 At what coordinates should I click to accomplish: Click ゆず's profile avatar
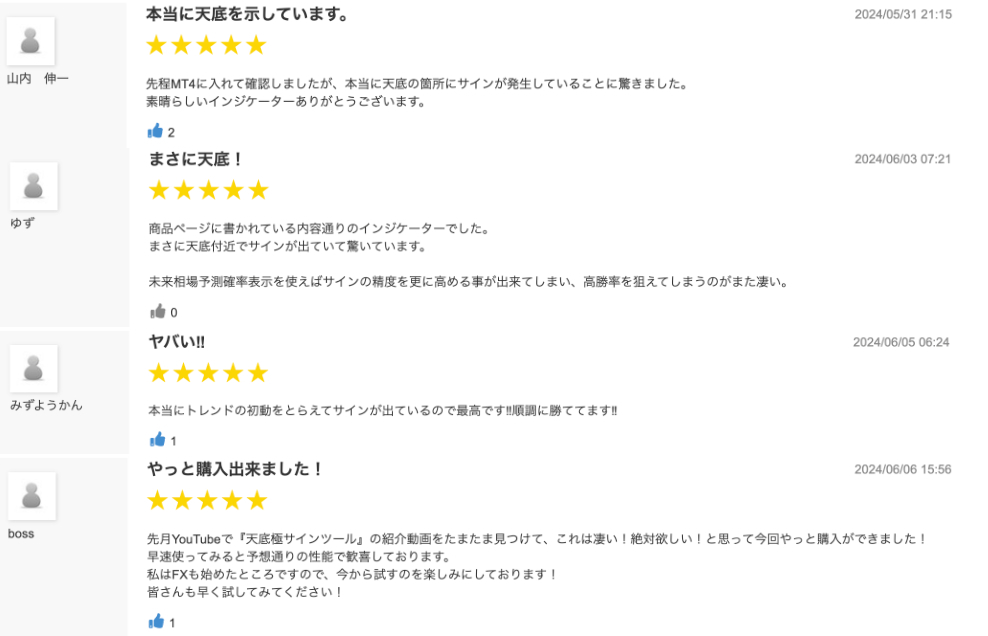coord(33,186)
